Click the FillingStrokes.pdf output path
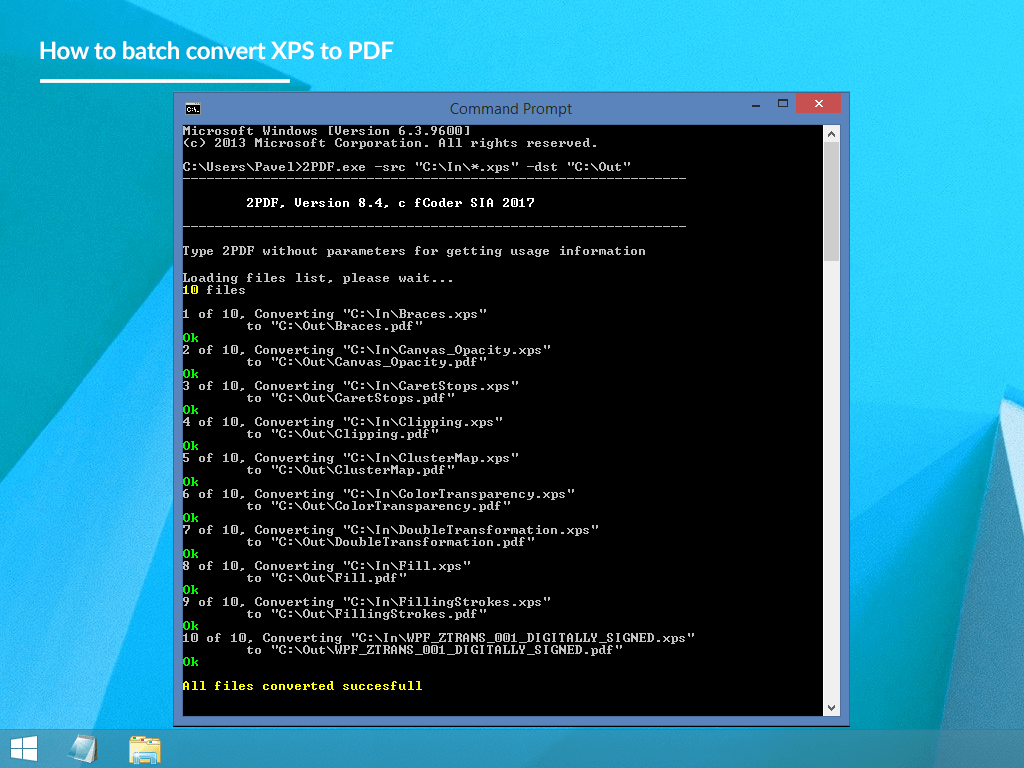Screen dimensions: 1024x768 pyautogui.click(x=366, y=613)
